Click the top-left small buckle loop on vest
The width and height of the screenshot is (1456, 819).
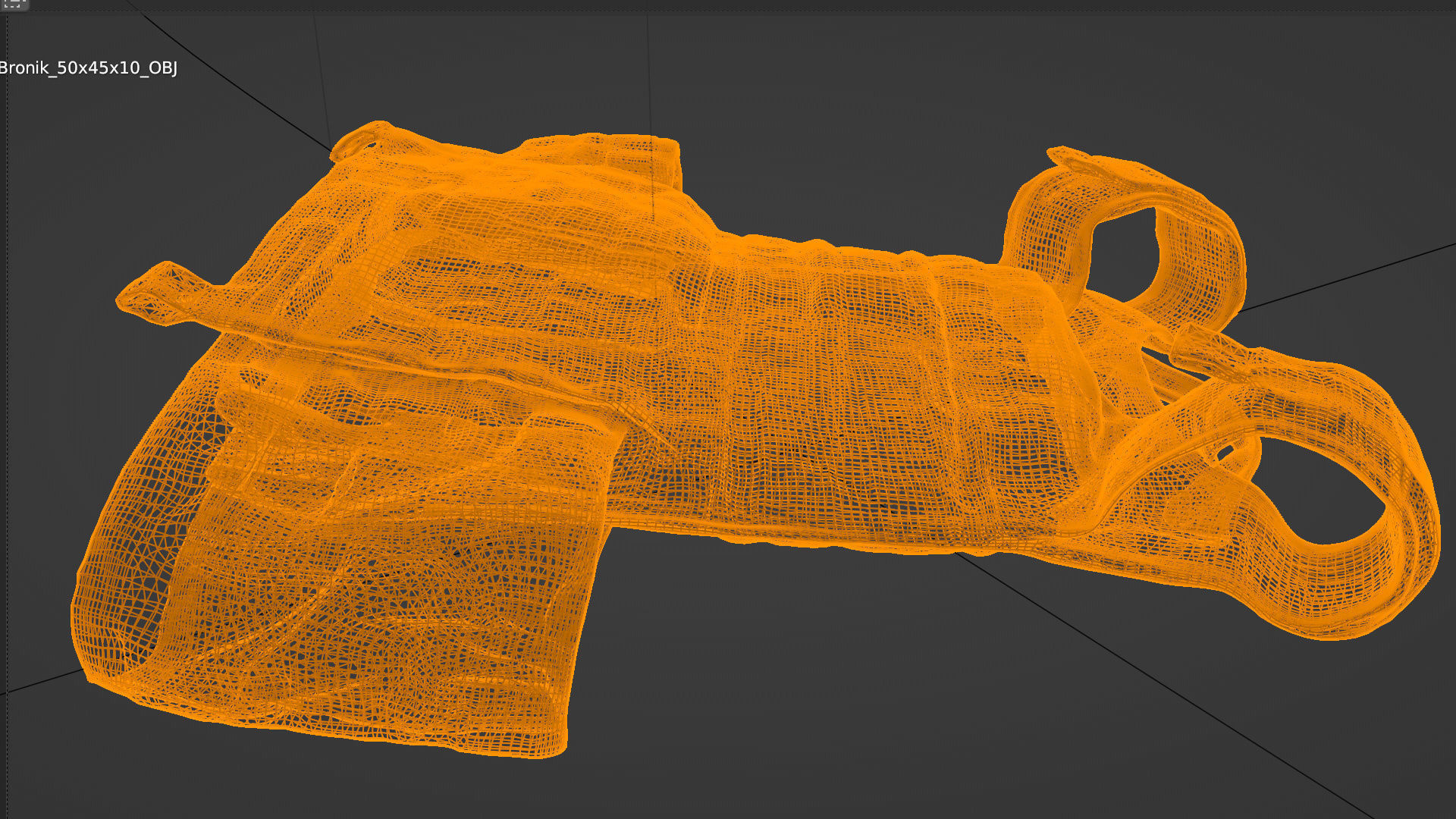(x=360, y=140)
